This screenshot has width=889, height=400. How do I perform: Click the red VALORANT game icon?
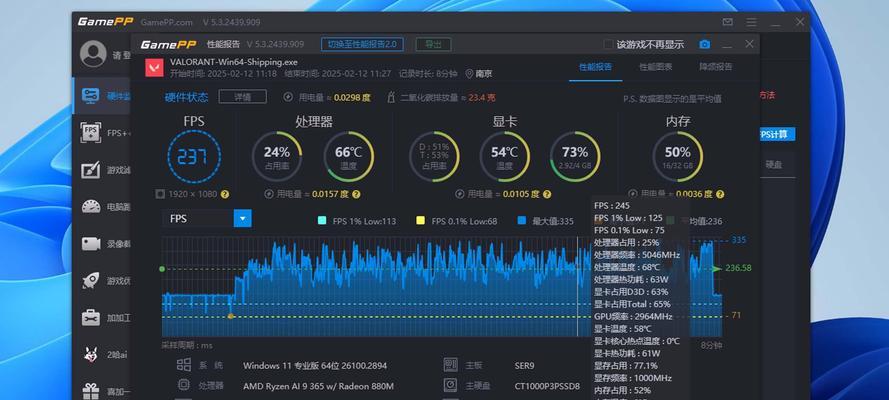click(153, 67)
